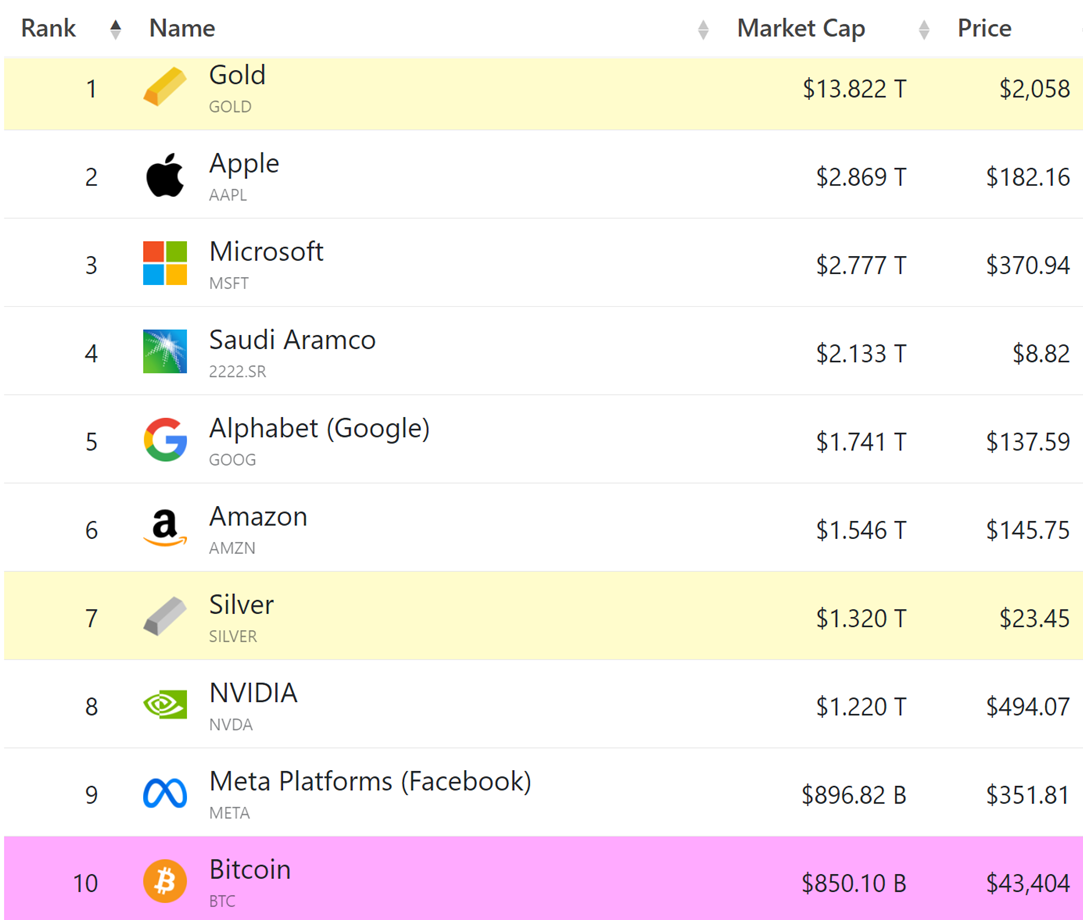
Task: Open the Saudi Aramco name link
Action: 292,341
